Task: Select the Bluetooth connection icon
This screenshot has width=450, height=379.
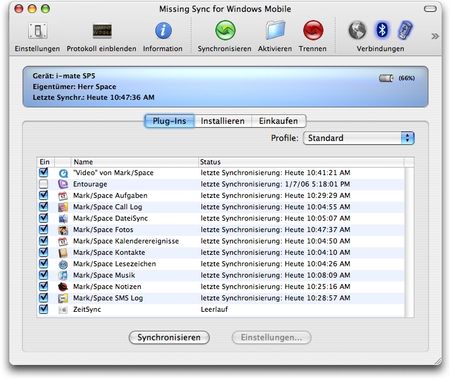Action: [x=382, y=30]
